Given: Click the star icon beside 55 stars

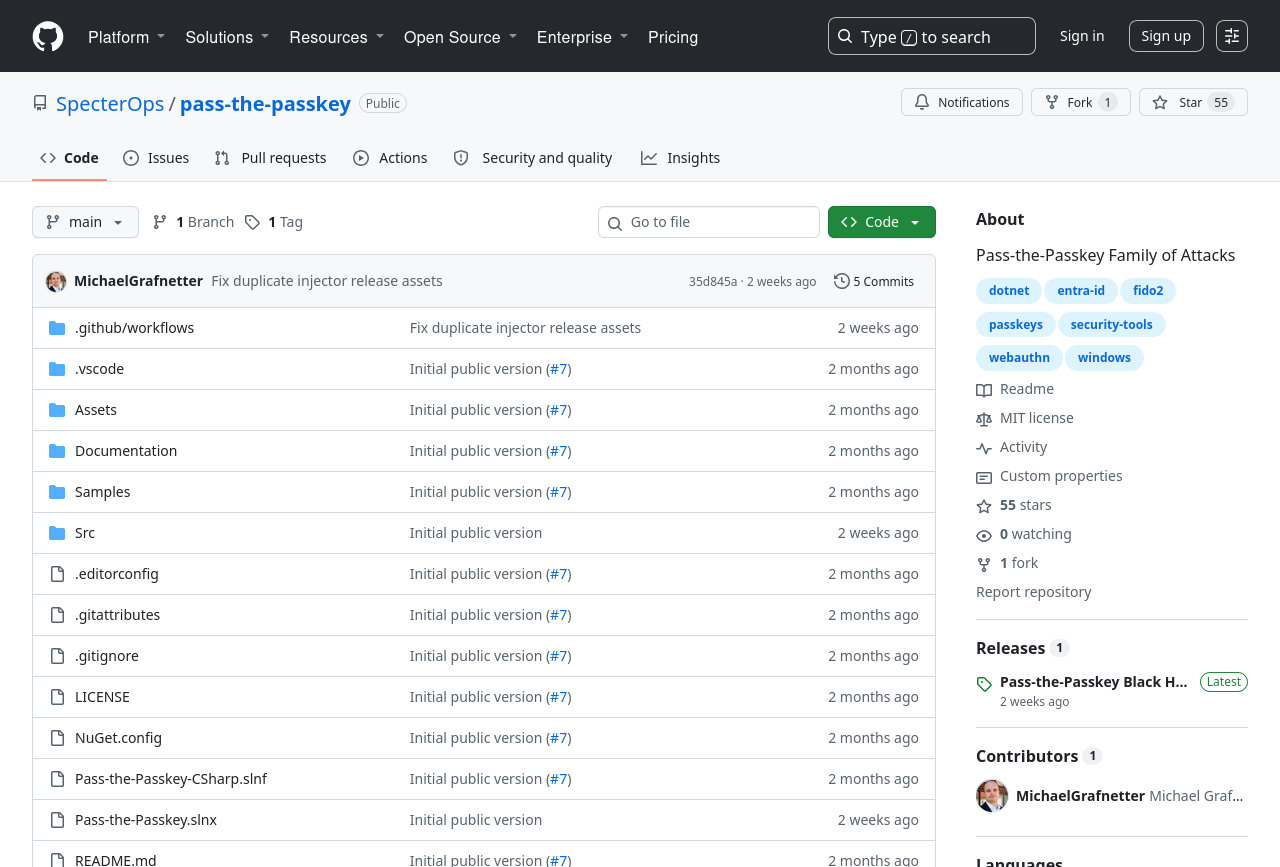Looking at the screenshot, I should click(984, 506).
